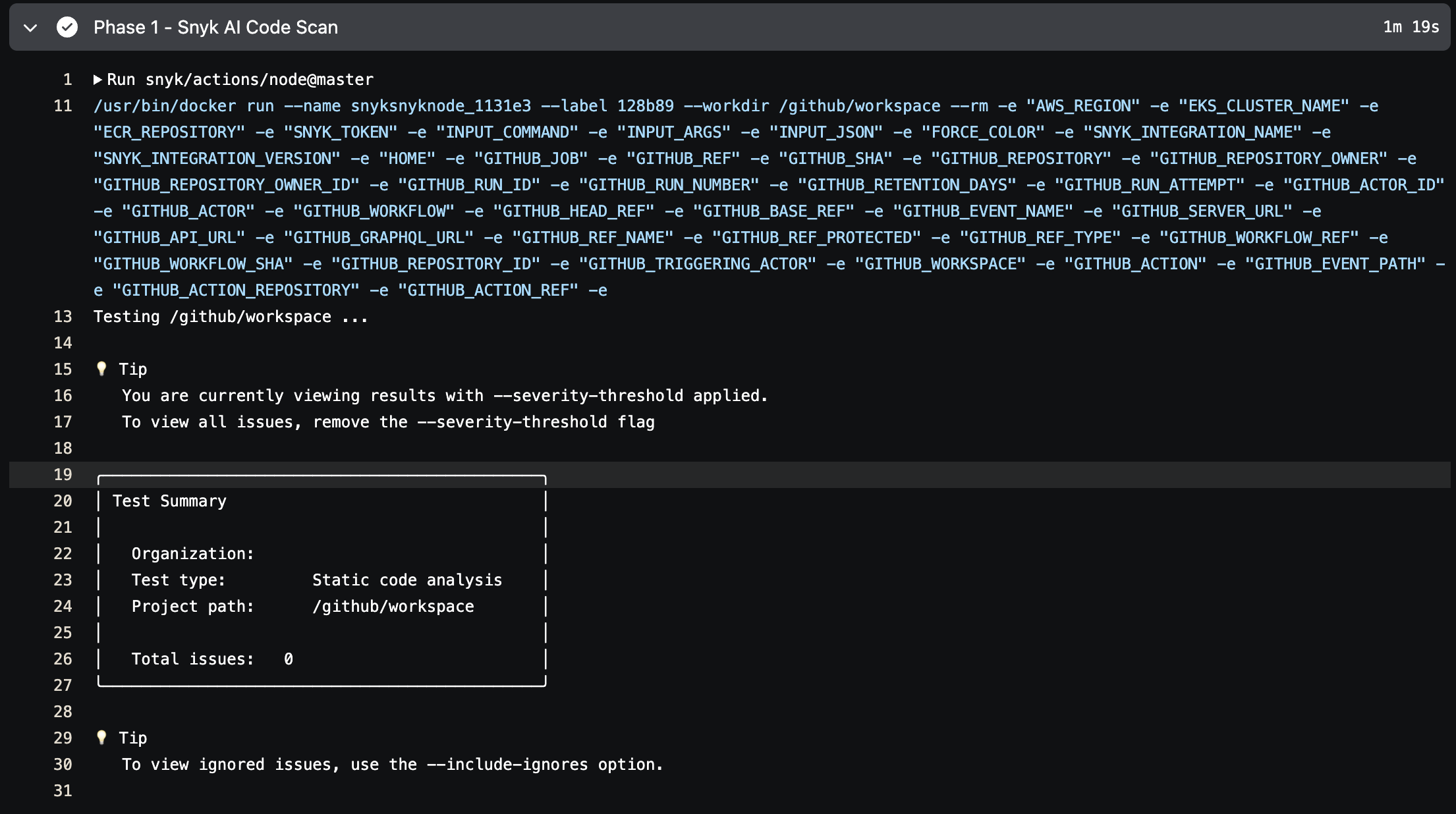Click 'Test Summary' heading text
Image resolution: width=1456 pixels, height=814 pixels.
tap(169, 501)
